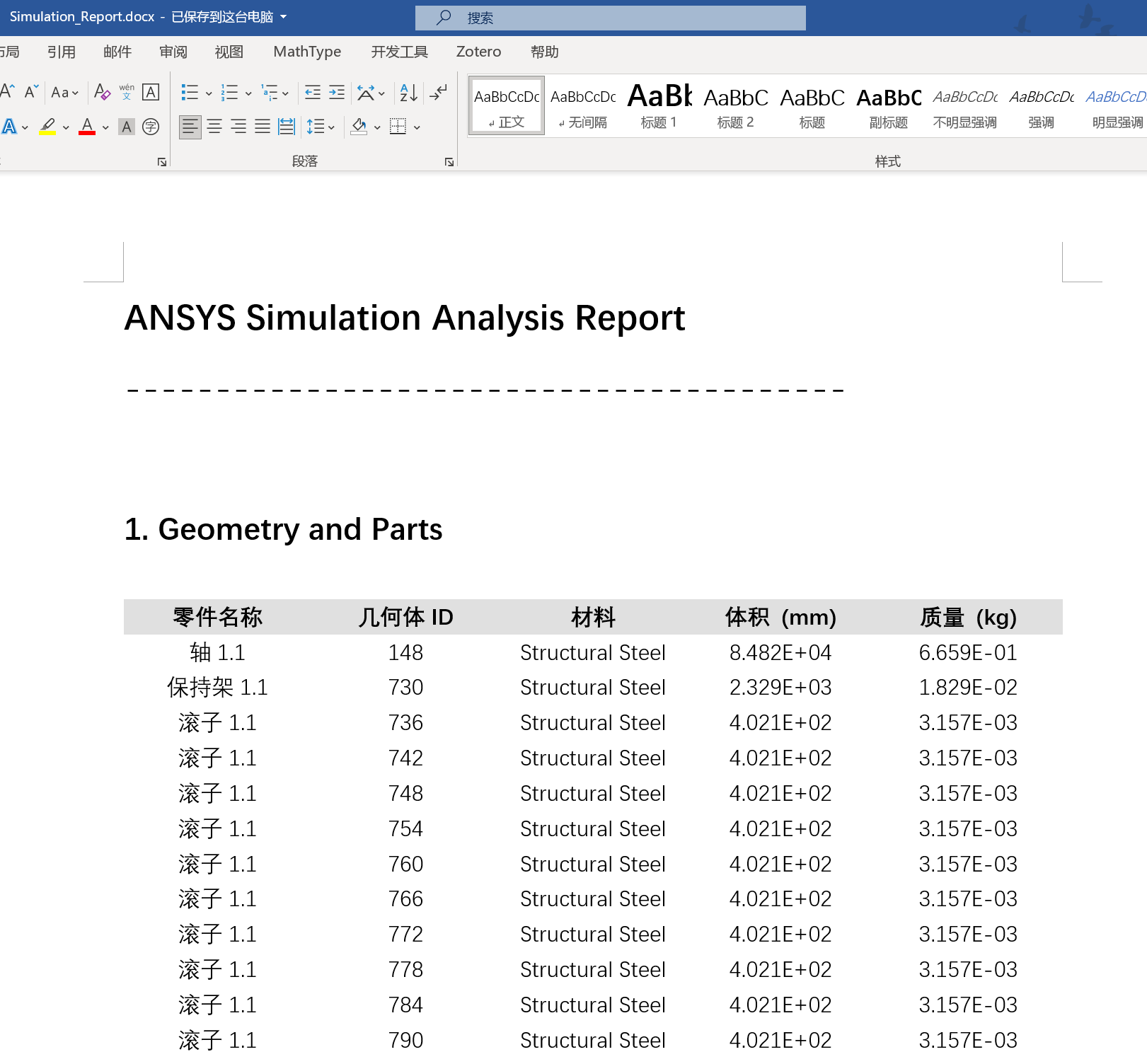
Task: Apply yellow text highlight color
Action: pos(48,127)
